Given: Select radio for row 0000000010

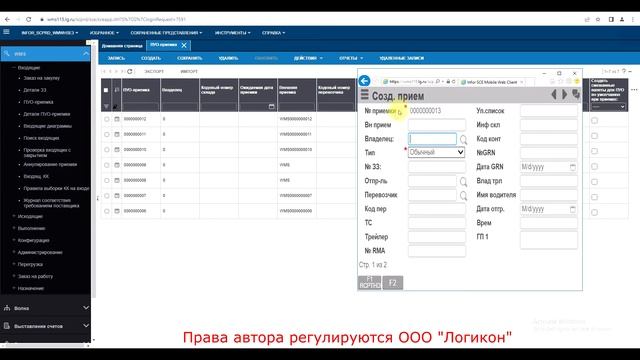Looking at the screenshot, I should 107,150.
